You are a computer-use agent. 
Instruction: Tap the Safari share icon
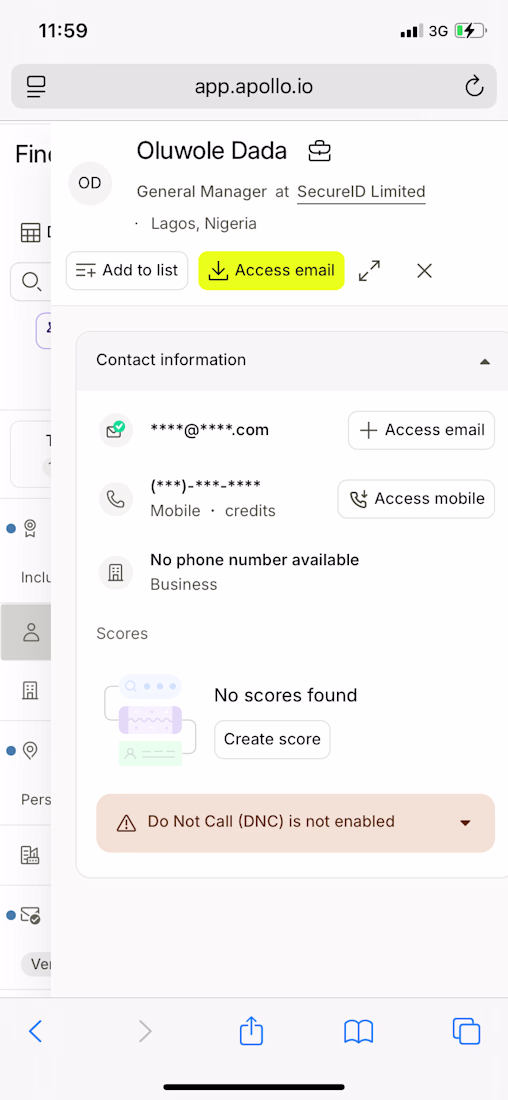coord(251,1031)
